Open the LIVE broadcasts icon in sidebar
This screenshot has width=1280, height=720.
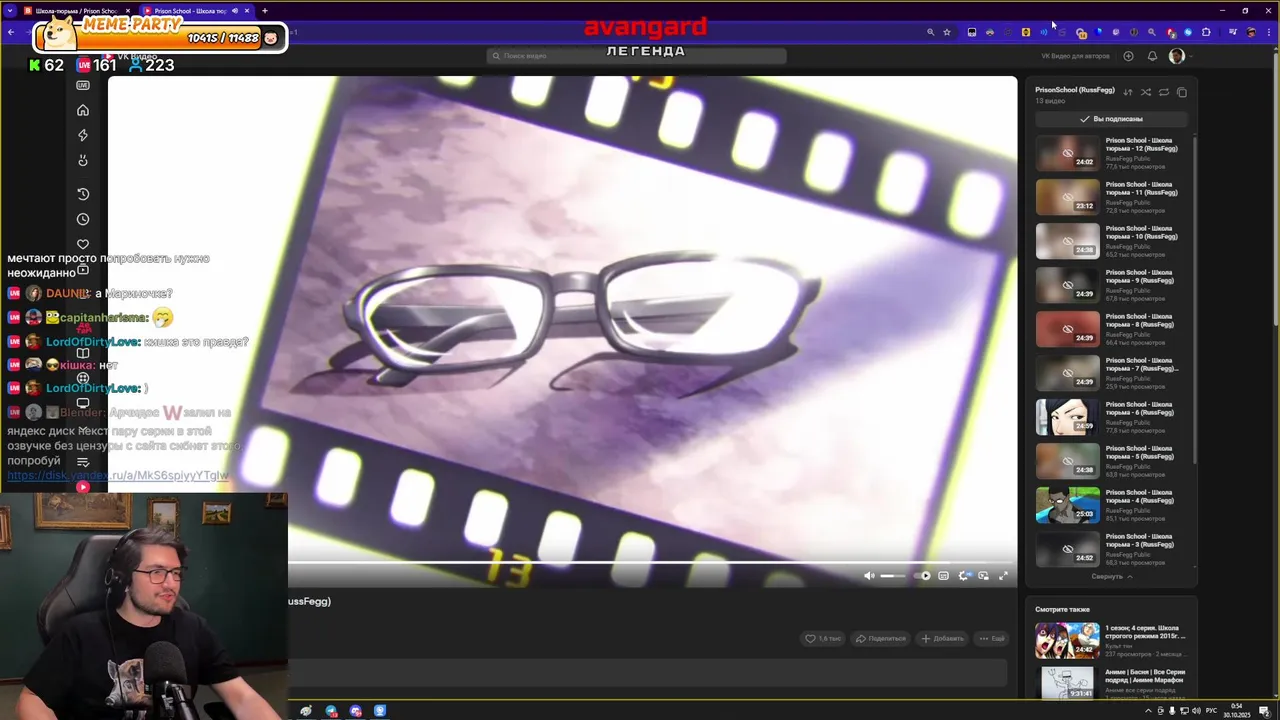[x=83, y=85]
